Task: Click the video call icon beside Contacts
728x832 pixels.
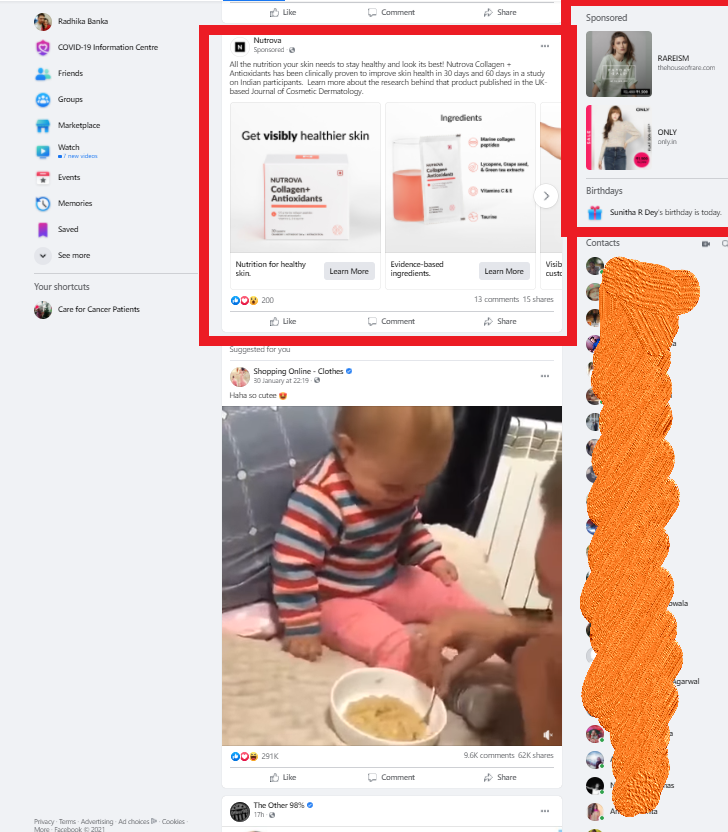Action: (x=706, y=244)
